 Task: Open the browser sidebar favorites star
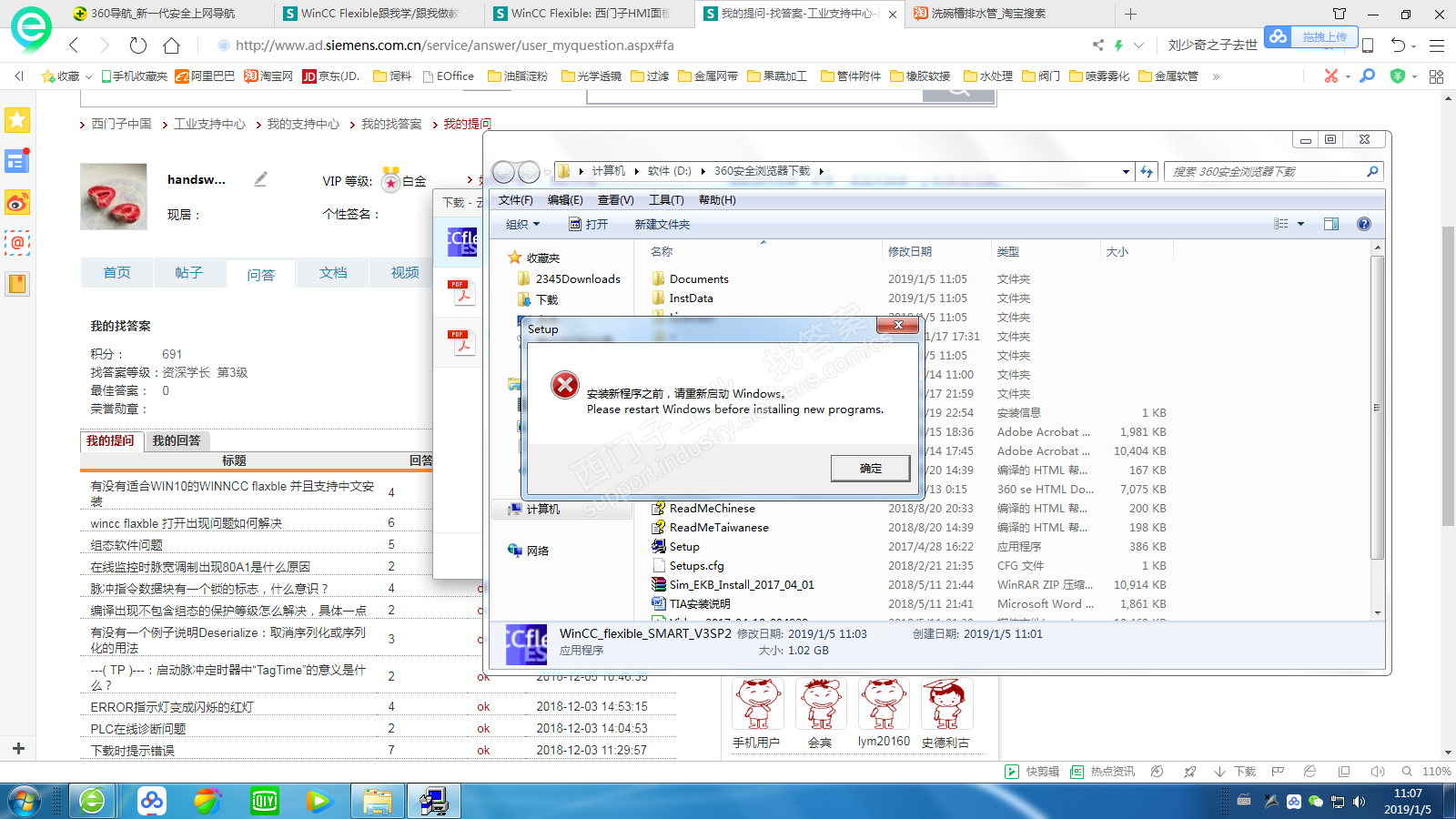pyautogui.click(x=17, y=120)
